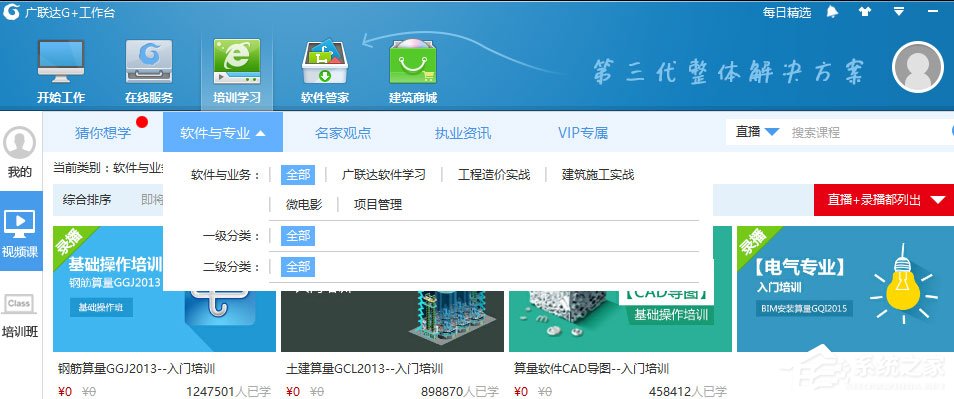Screen dimensions: 954x399
Task: Open the 软件管家 download box icon
Action: [325, 61]
